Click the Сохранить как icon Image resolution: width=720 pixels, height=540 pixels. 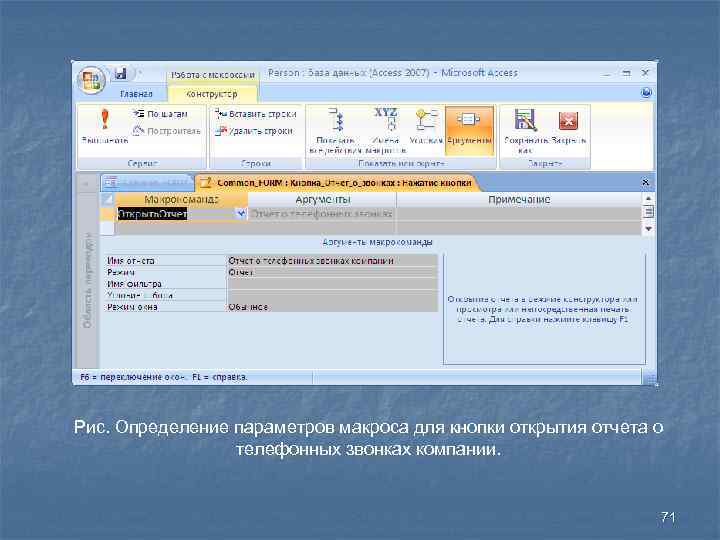click(x=525, y=131)
